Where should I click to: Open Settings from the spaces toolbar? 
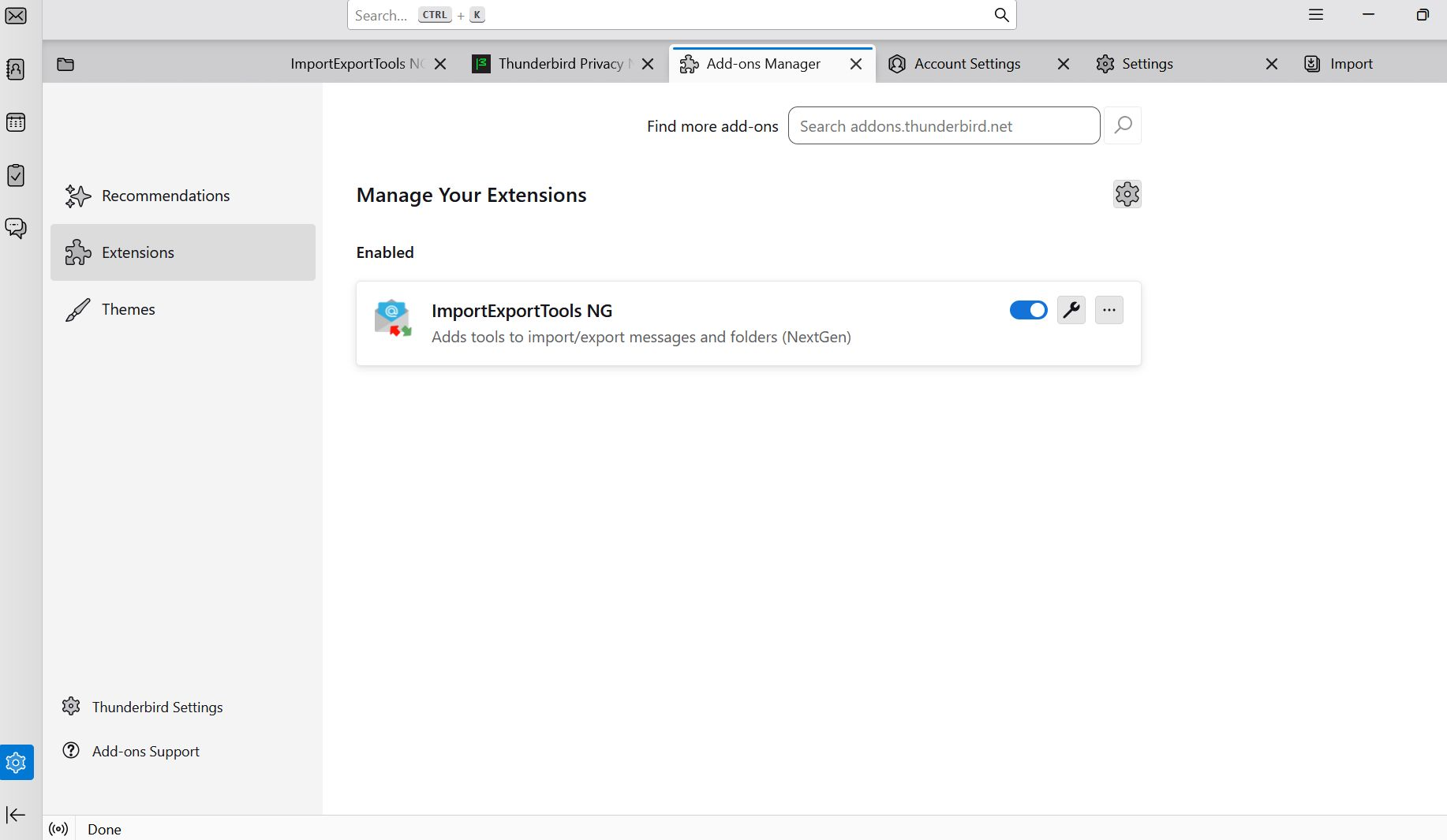[x=17, y=762]
